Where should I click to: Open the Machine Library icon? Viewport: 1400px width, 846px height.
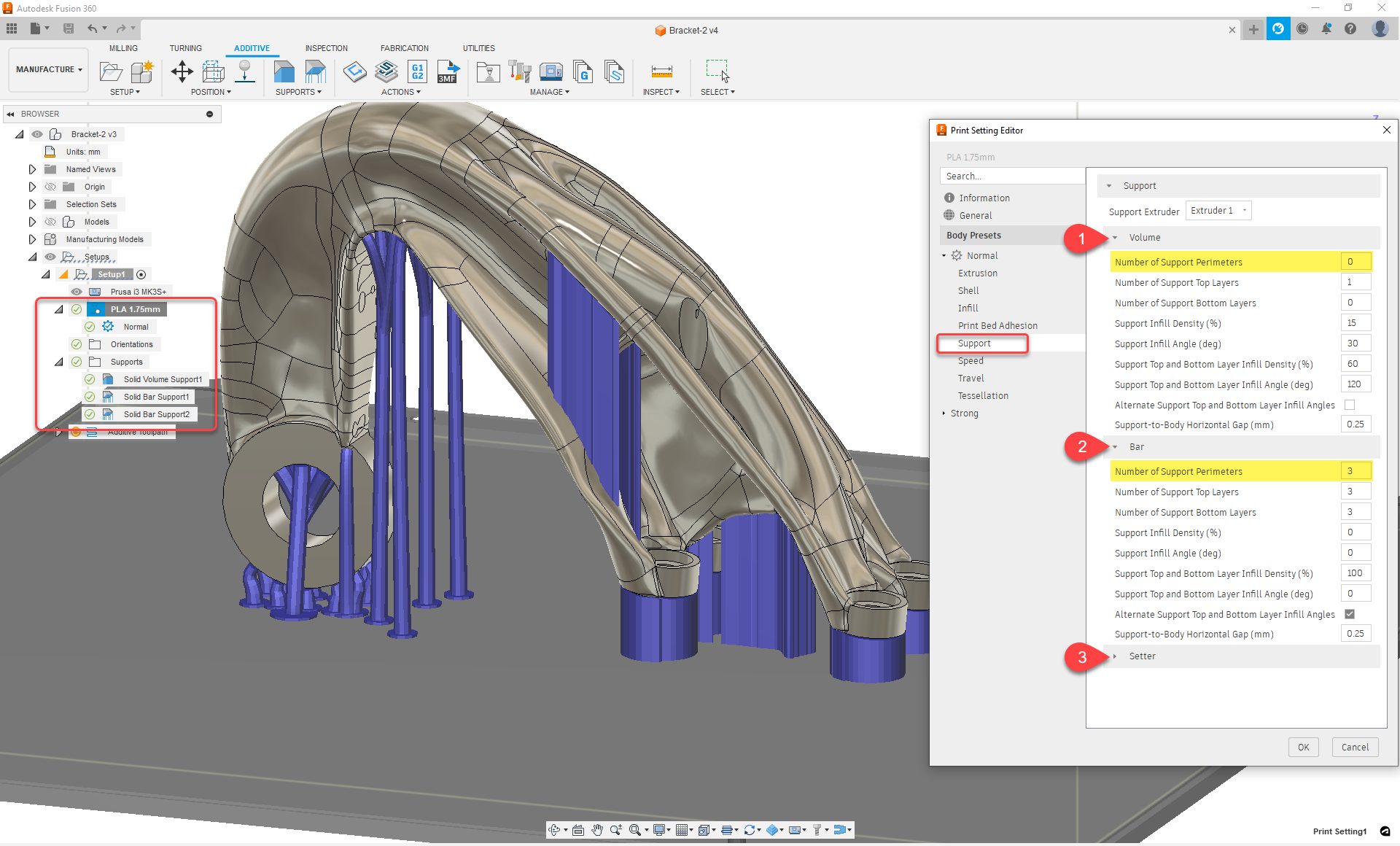(551, 71)
